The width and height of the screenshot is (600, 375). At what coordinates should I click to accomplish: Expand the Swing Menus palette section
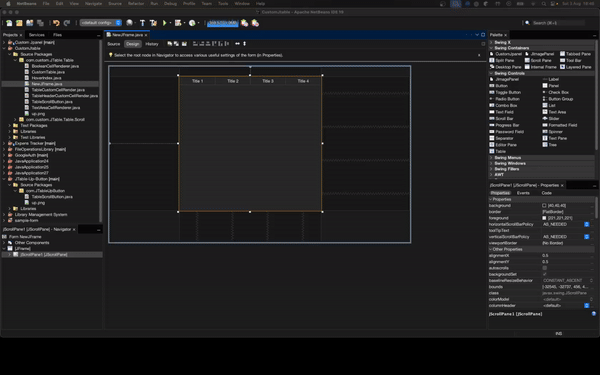pyautogui.click(x=507, y=158)
